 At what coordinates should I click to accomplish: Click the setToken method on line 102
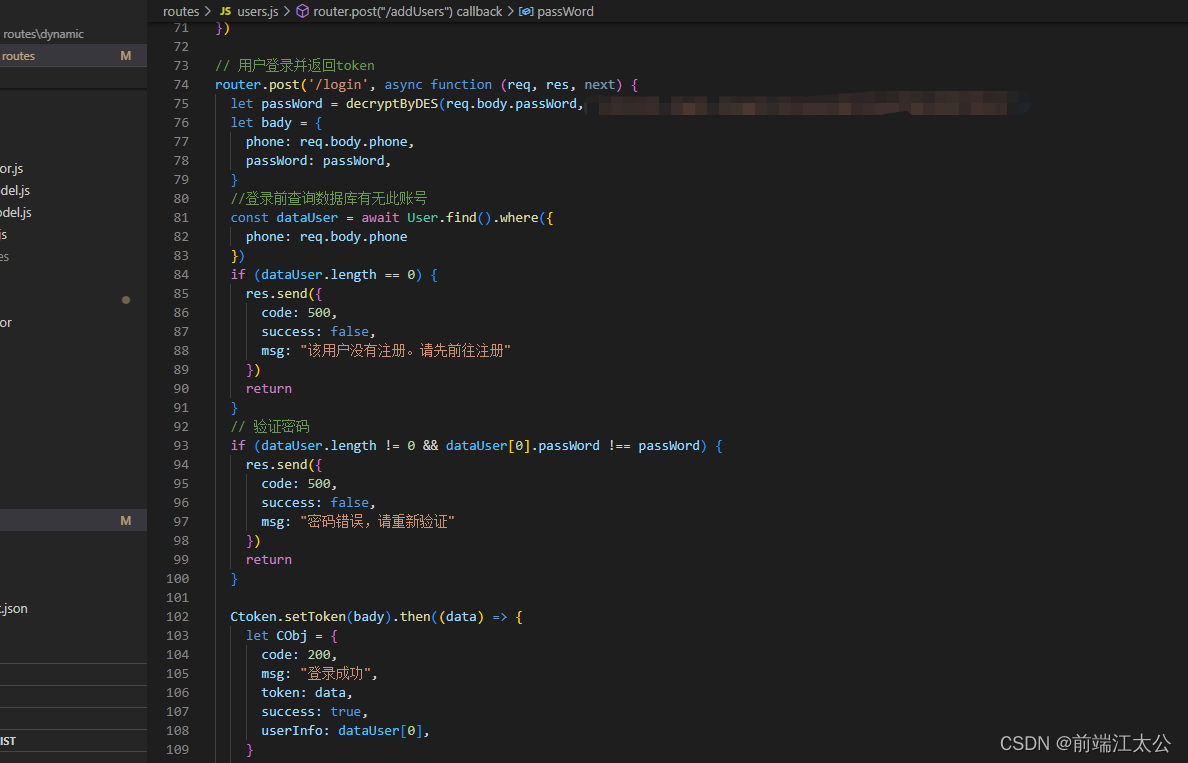315,617
